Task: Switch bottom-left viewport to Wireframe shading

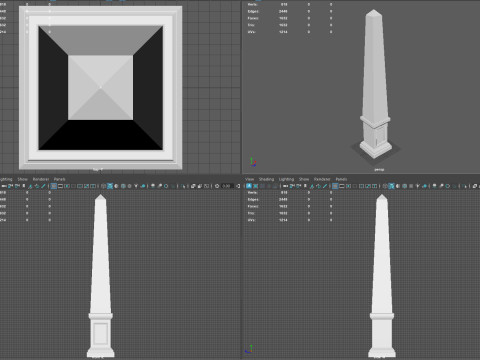Action: 103,186
